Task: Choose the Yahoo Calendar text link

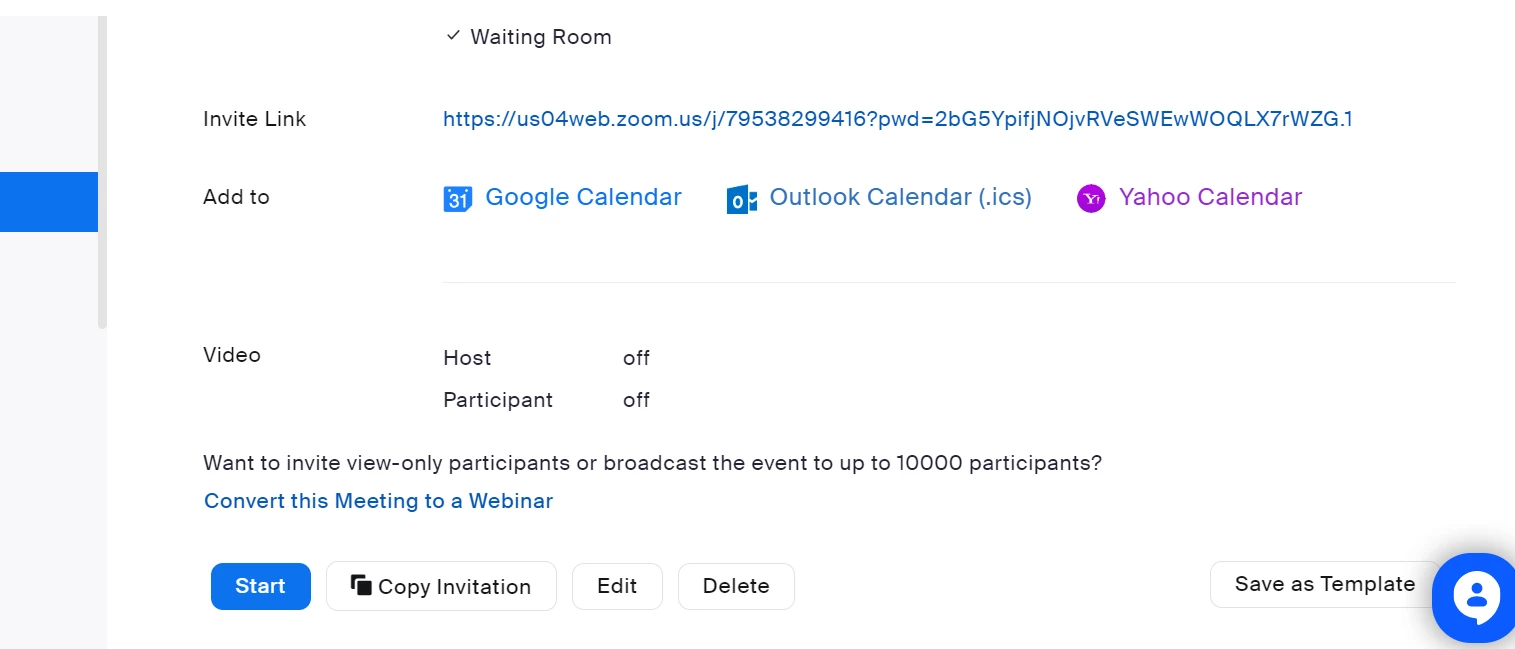Action: coord(1210,197)
